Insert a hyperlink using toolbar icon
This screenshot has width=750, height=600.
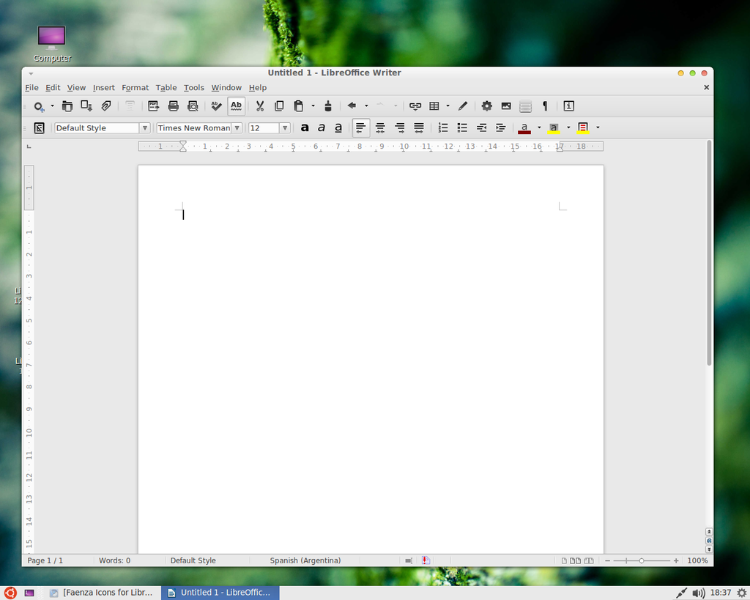[415, 106]
